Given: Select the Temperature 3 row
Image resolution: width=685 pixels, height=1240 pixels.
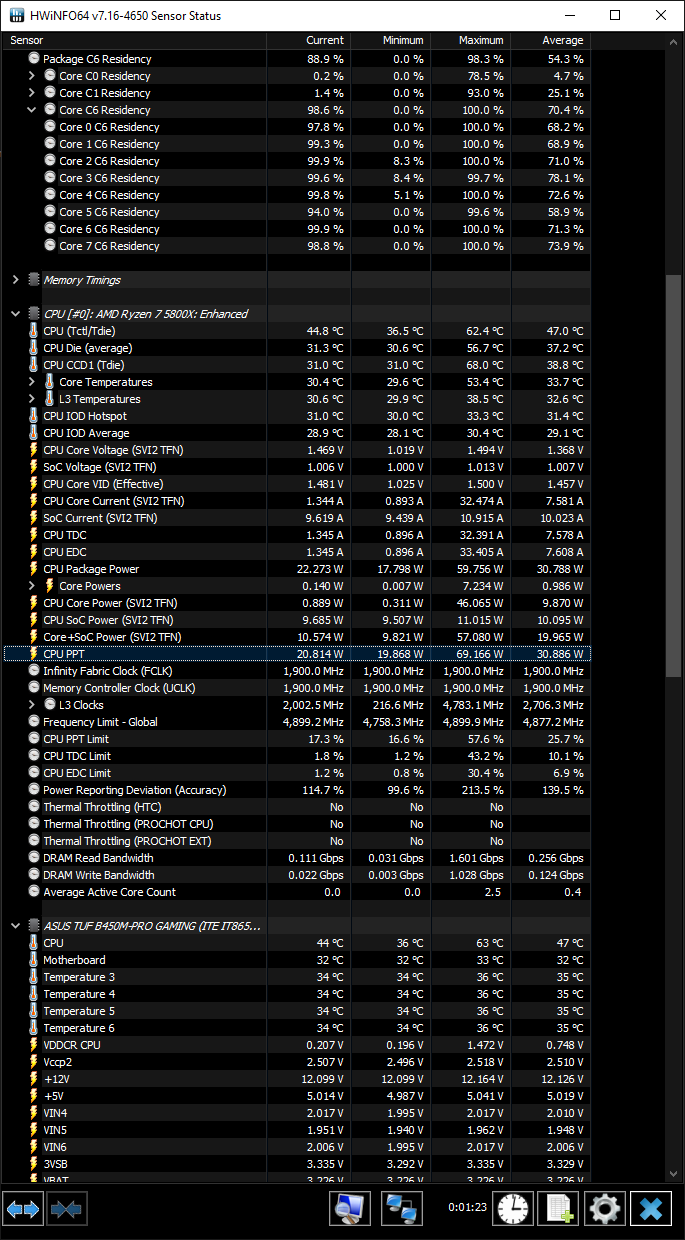Looking at the screenshot, I should (297, 977).
